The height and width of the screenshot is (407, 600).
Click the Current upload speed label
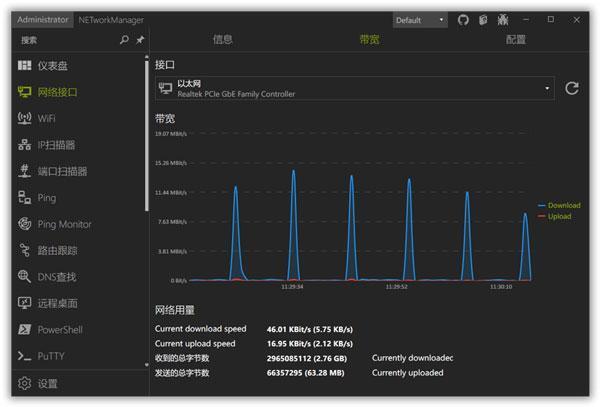click(x=195, y=344)
